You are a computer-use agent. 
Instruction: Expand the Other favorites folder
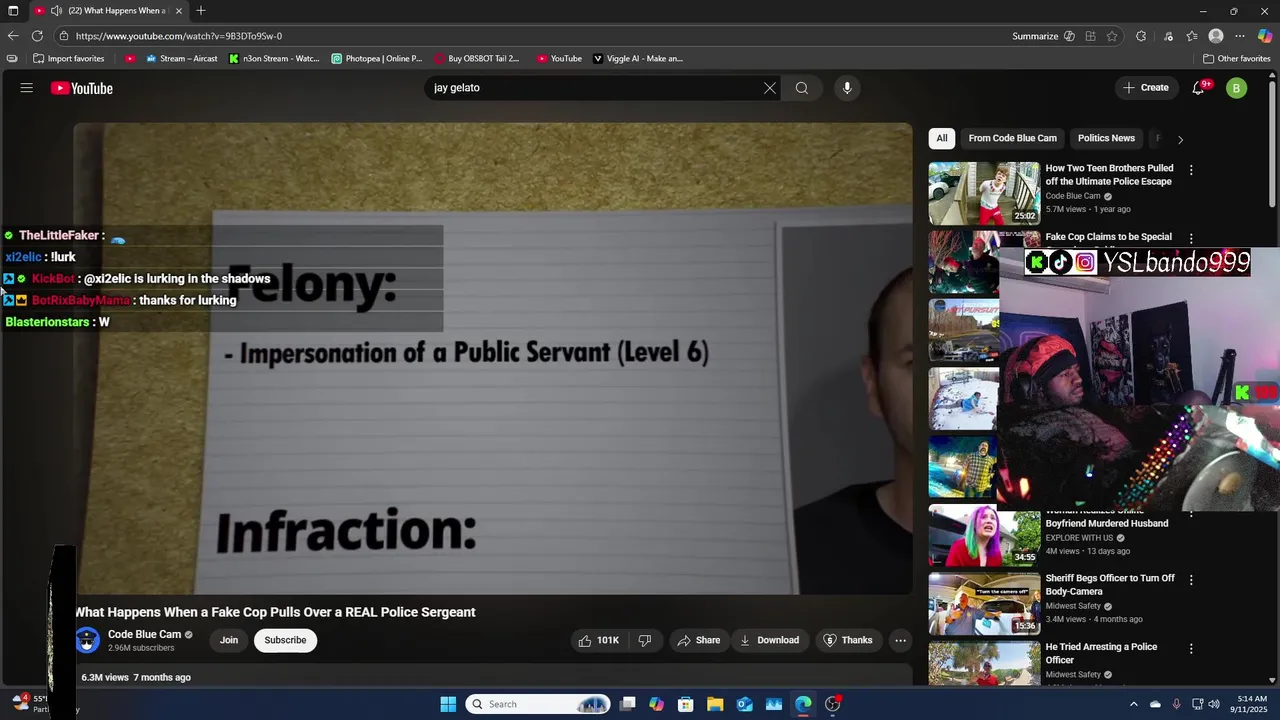[x=1237, y=58]
